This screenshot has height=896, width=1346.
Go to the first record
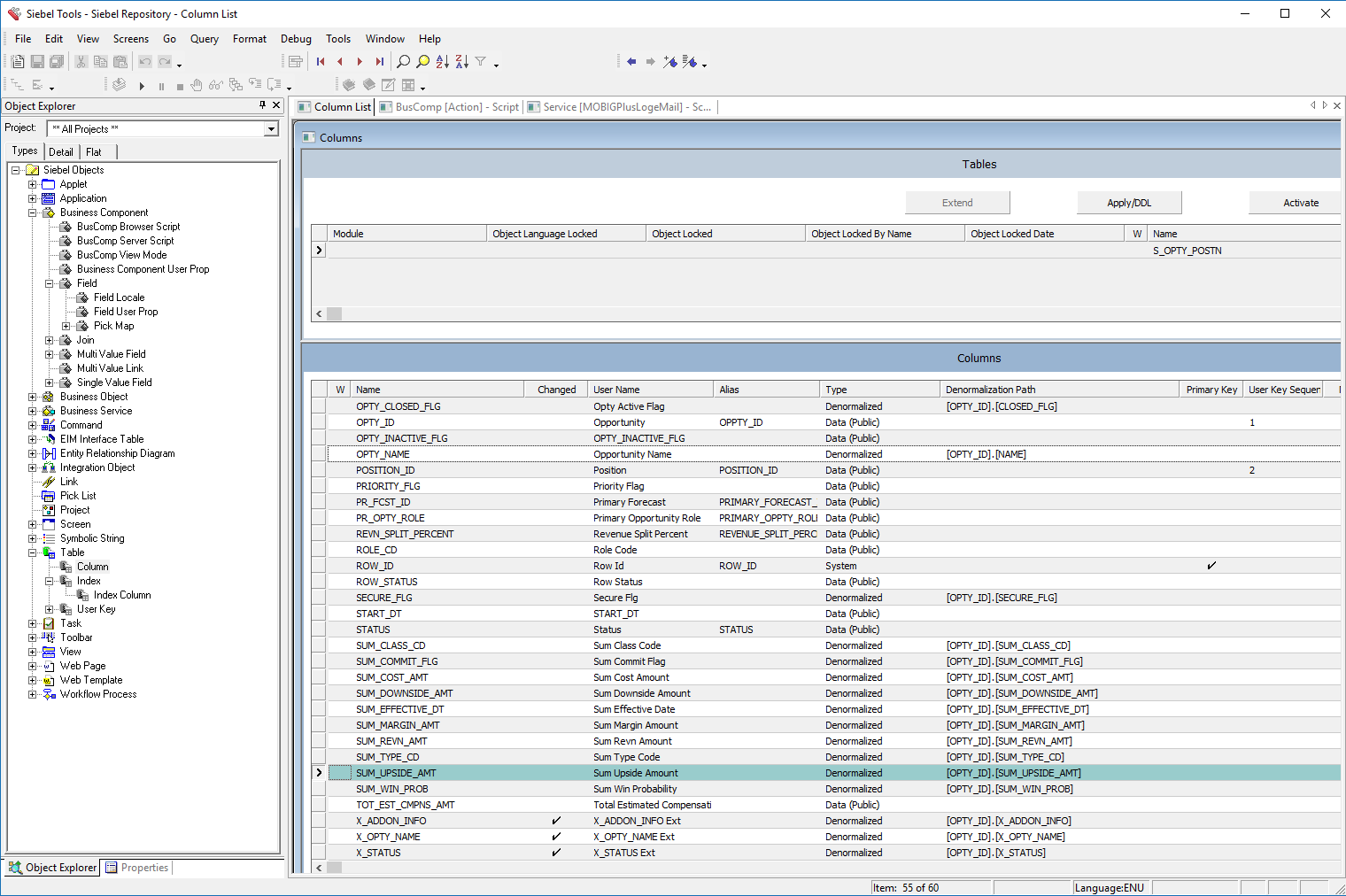(321, 62)
